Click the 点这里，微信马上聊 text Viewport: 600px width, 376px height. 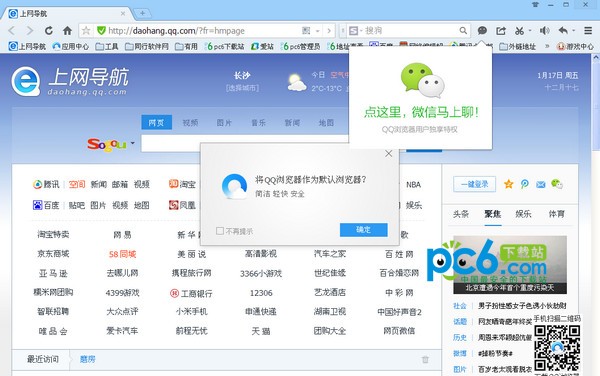point(421,112)
